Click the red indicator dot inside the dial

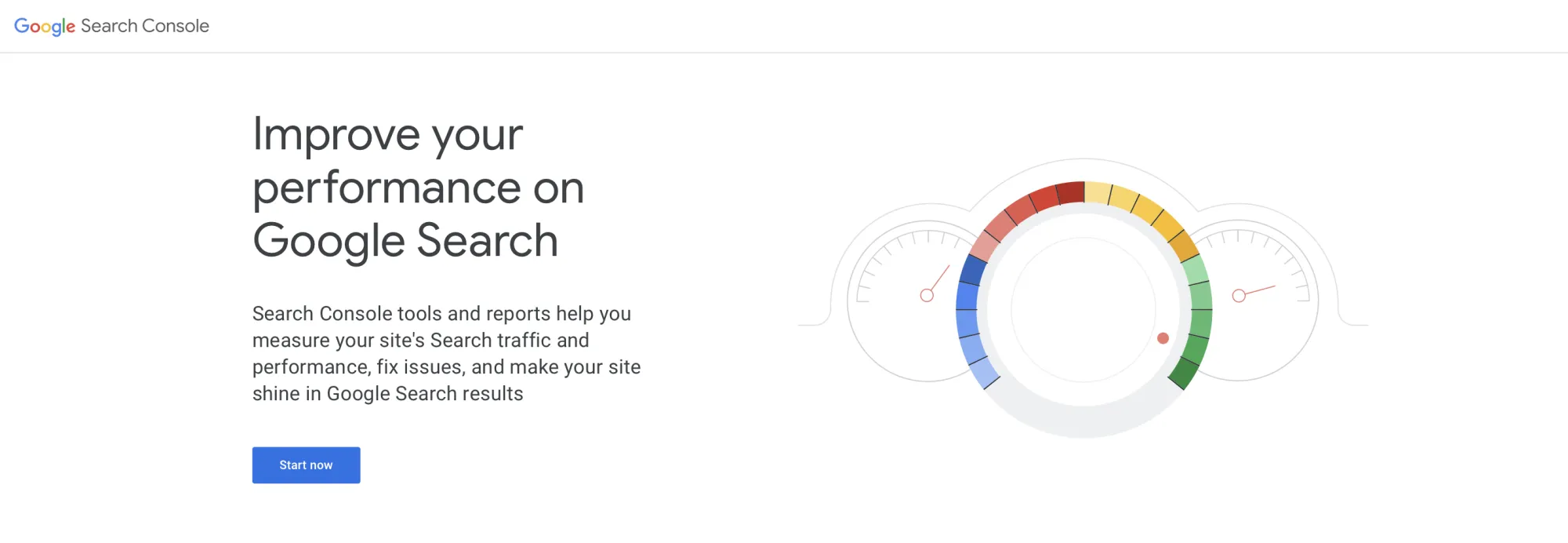coord(1163,338)
